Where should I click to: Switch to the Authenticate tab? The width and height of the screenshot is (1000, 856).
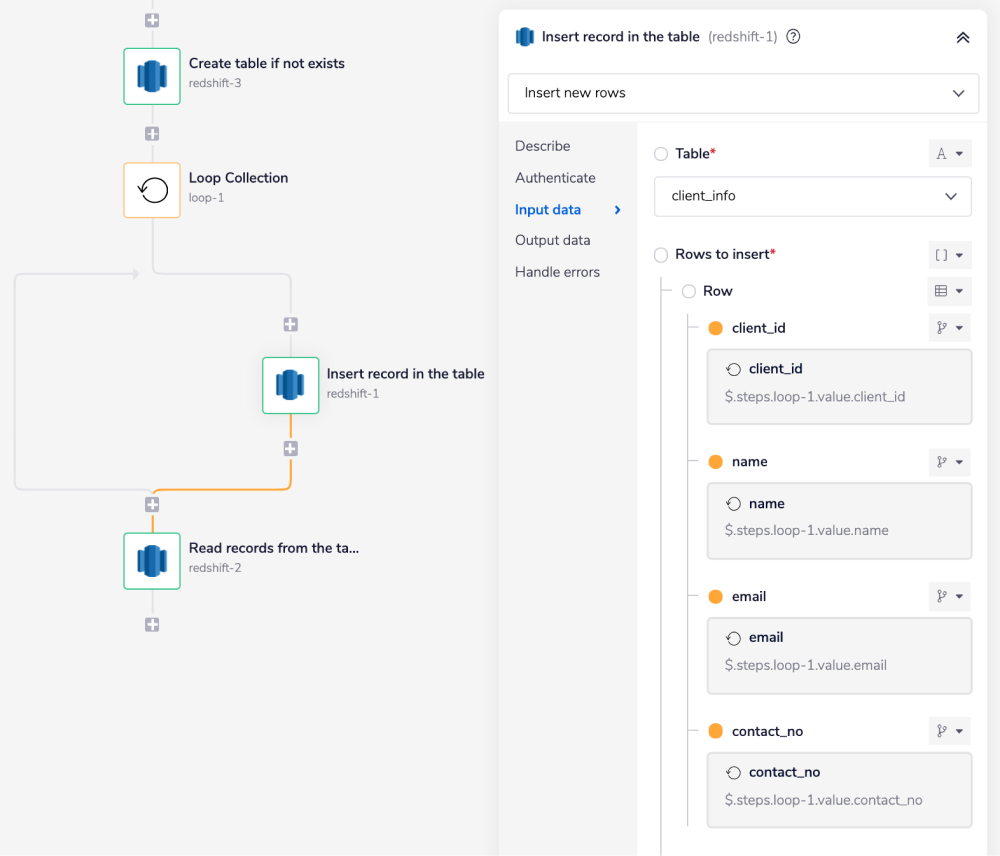(x=555, y=178)
